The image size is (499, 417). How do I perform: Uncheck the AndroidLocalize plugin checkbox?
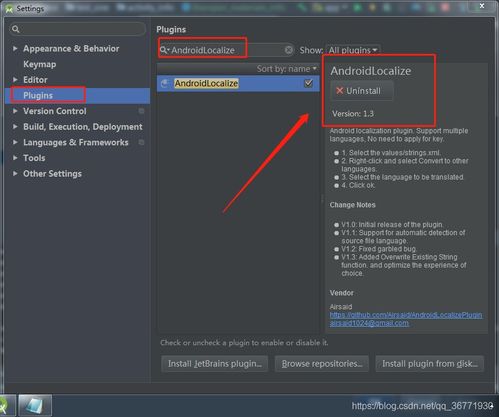pyautogui.click(x=308, y=83)
